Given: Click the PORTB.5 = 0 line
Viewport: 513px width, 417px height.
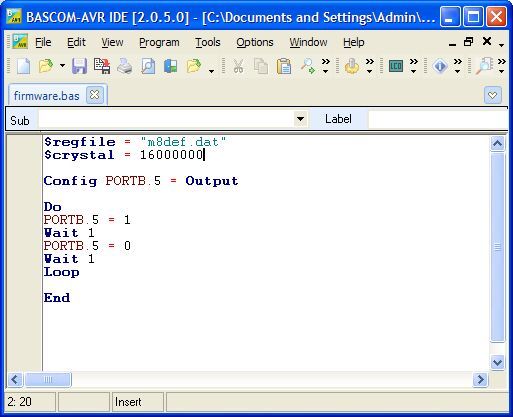Looking at the screenshot, I should [x=87, y=246].
